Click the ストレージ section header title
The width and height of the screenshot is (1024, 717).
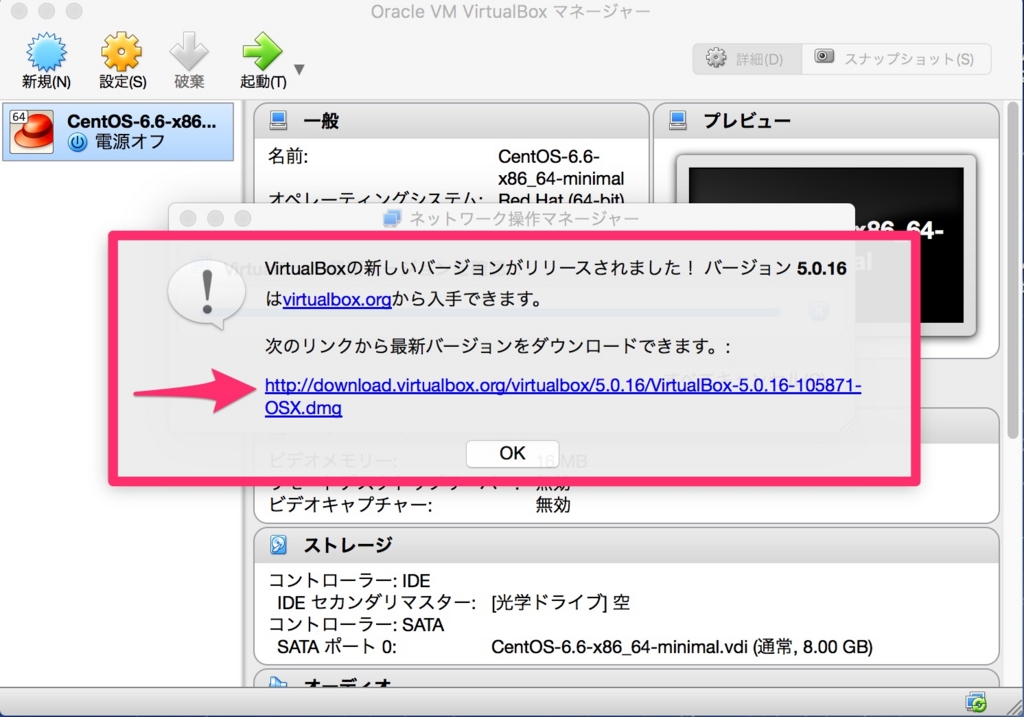(x=347, y=545)
